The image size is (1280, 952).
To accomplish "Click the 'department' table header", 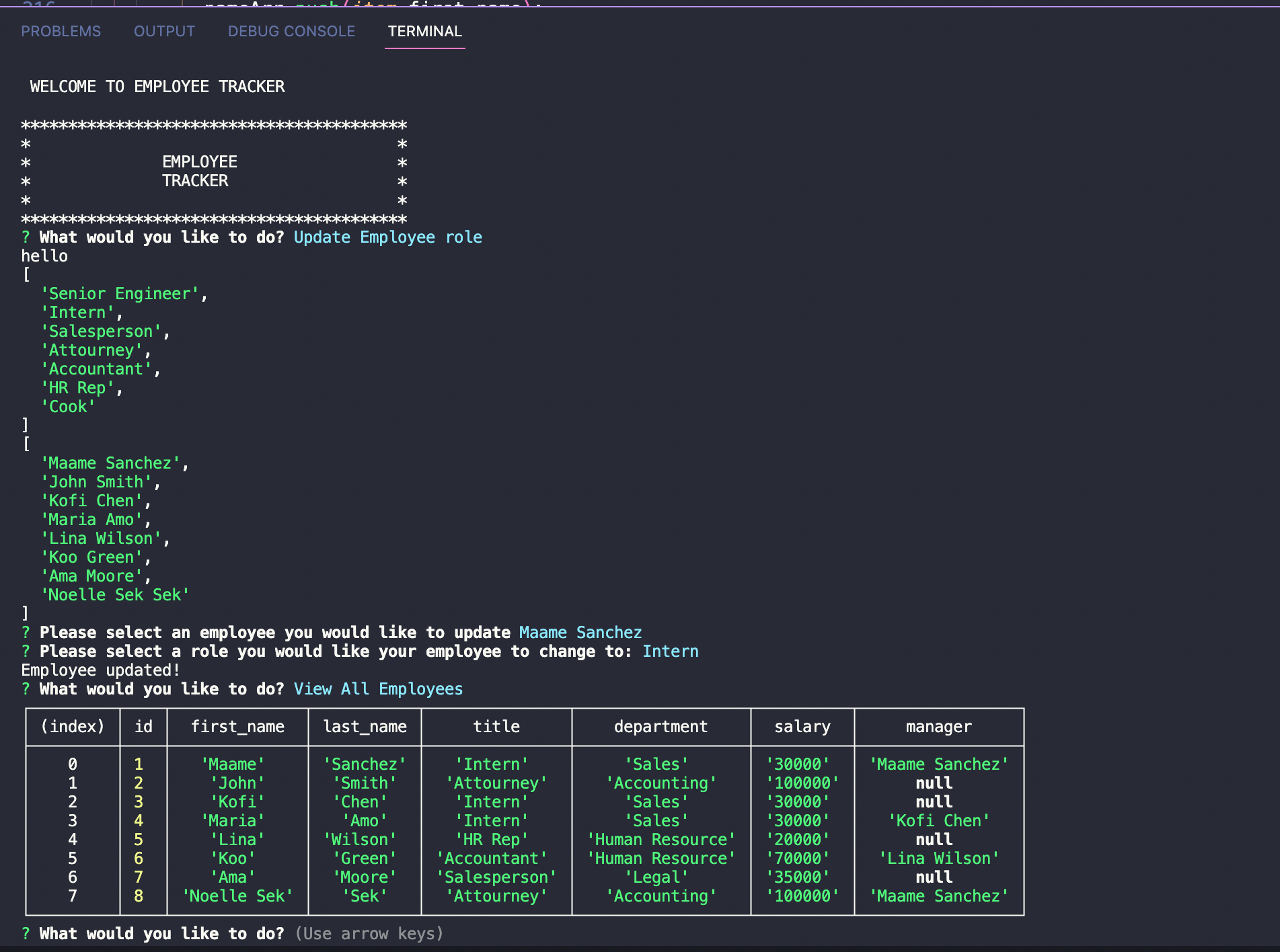I will [661, 727].
